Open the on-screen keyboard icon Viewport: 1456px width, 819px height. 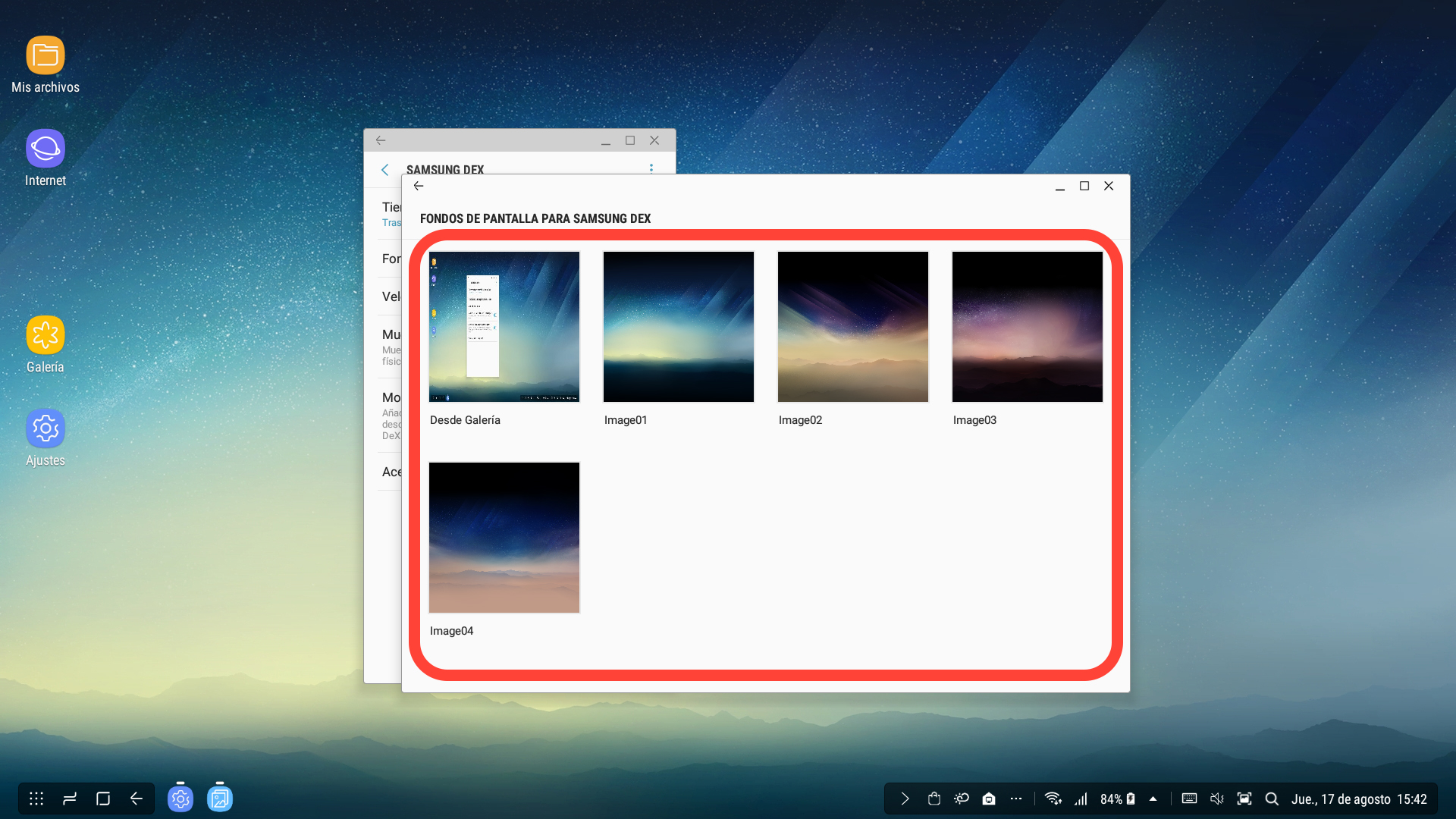pyautogui.click(x=1189, y=799)
